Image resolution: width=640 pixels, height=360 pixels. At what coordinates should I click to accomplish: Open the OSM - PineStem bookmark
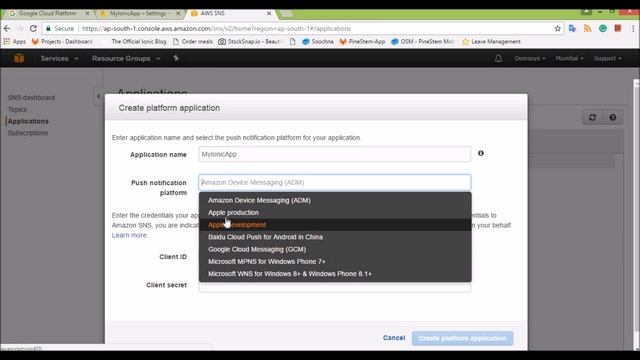click(x=423, y=42)
